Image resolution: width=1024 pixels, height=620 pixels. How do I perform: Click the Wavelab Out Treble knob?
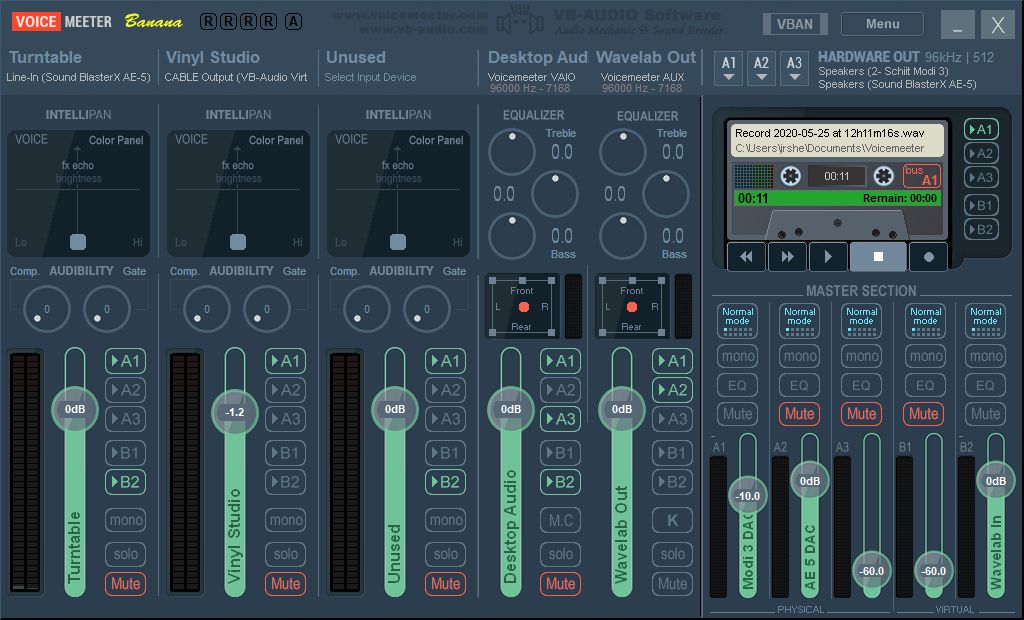tap(623, 152)
